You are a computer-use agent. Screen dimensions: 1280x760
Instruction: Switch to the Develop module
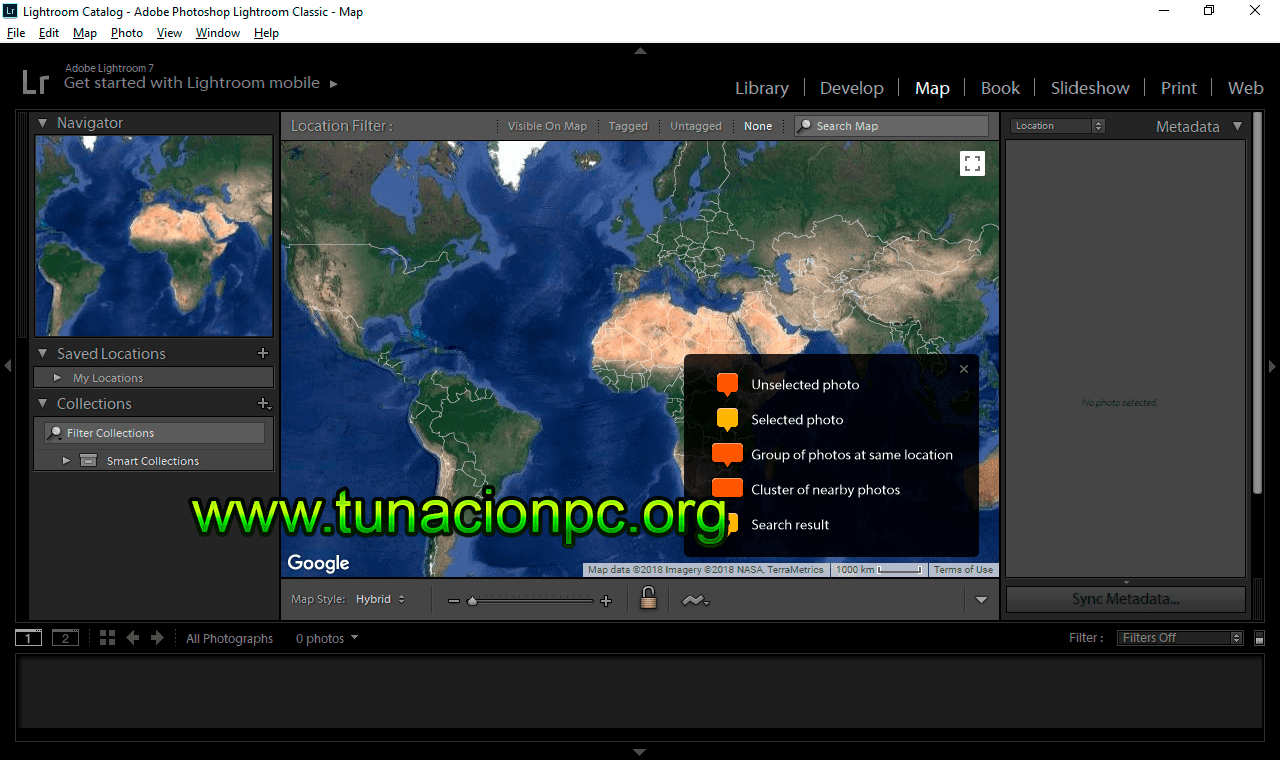point(852,88)
